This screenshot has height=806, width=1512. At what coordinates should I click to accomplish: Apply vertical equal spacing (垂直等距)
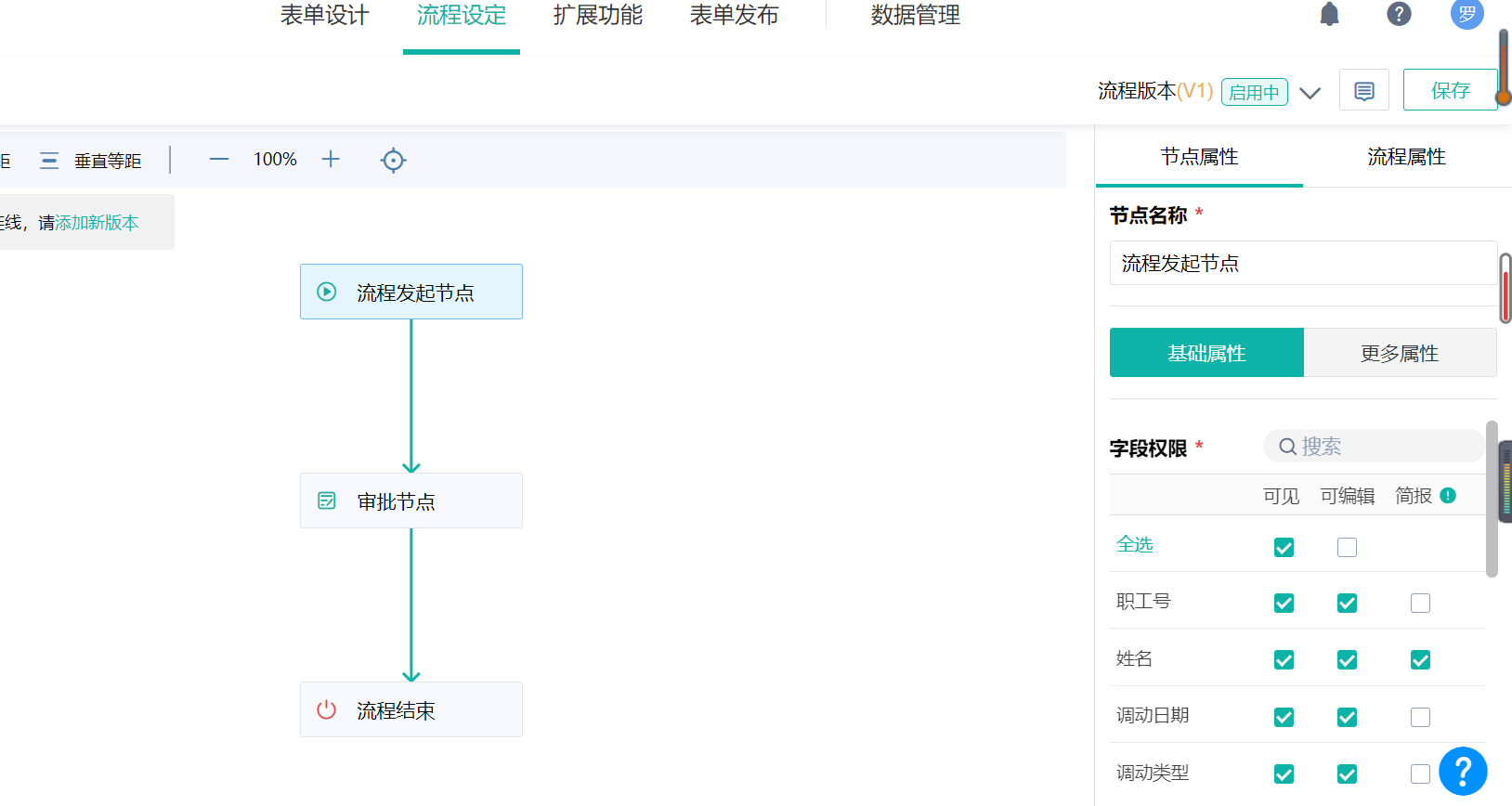(x=91, y=161)
